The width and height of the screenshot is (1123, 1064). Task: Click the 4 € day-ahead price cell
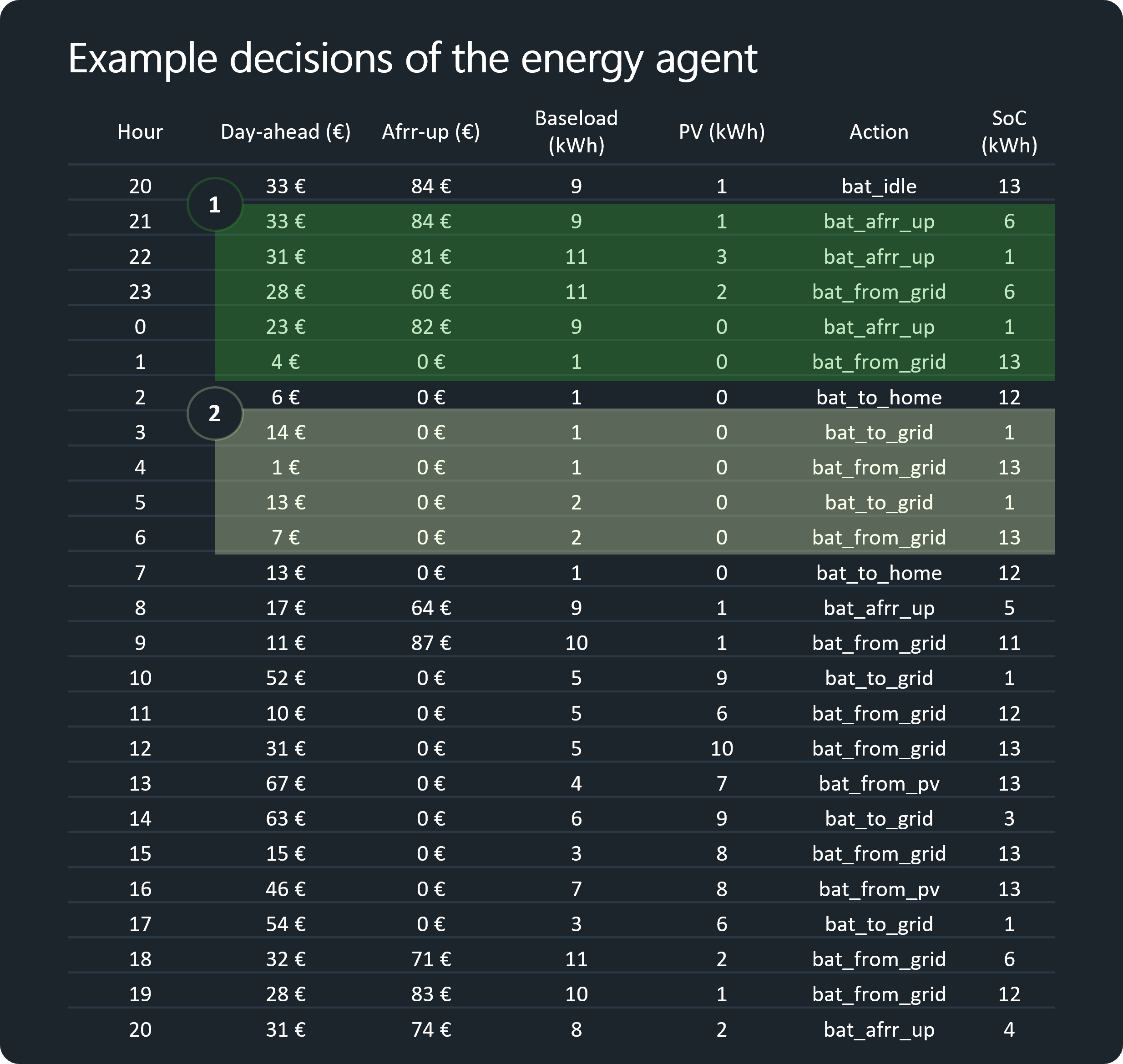(285, 362)
